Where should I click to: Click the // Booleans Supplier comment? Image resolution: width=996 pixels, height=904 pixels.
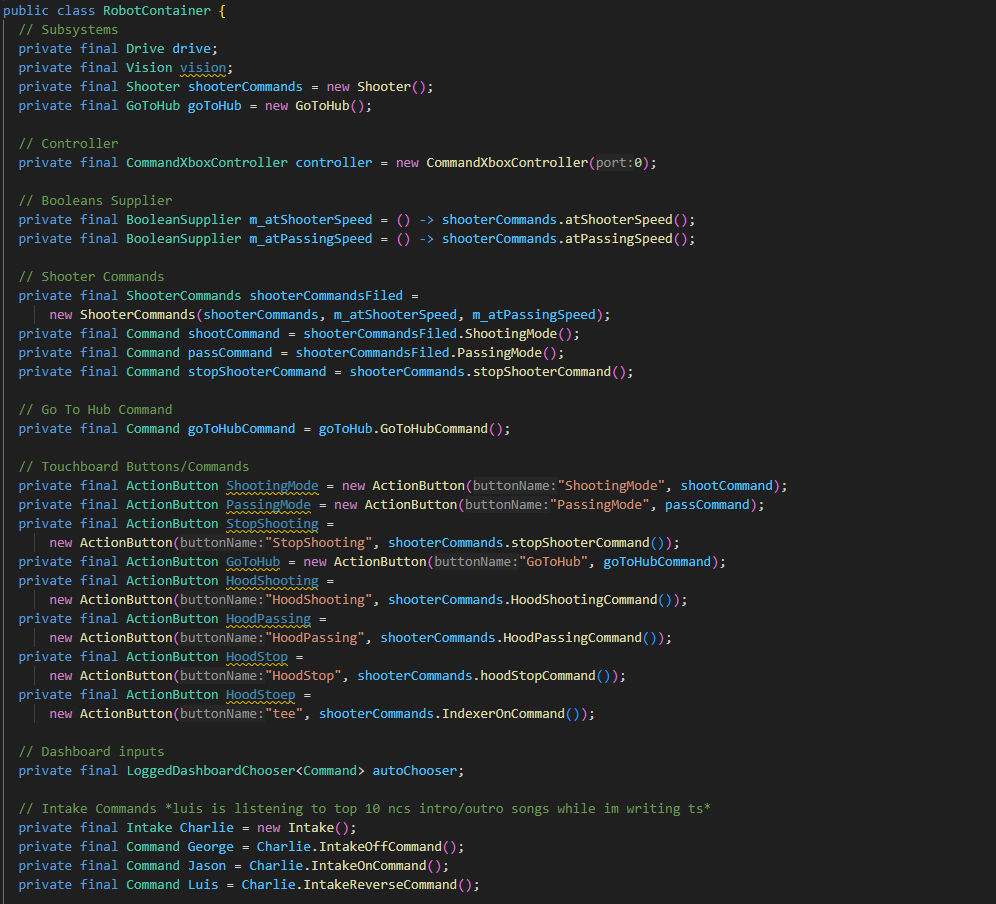coord(95,201)
